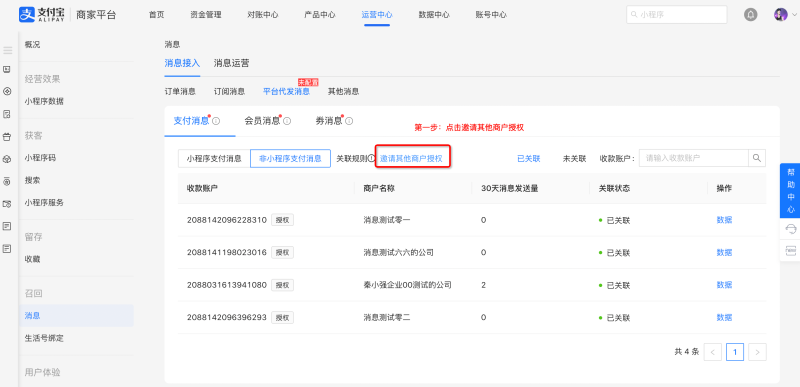Go to previous page arrow in pagination

(713, 352)
